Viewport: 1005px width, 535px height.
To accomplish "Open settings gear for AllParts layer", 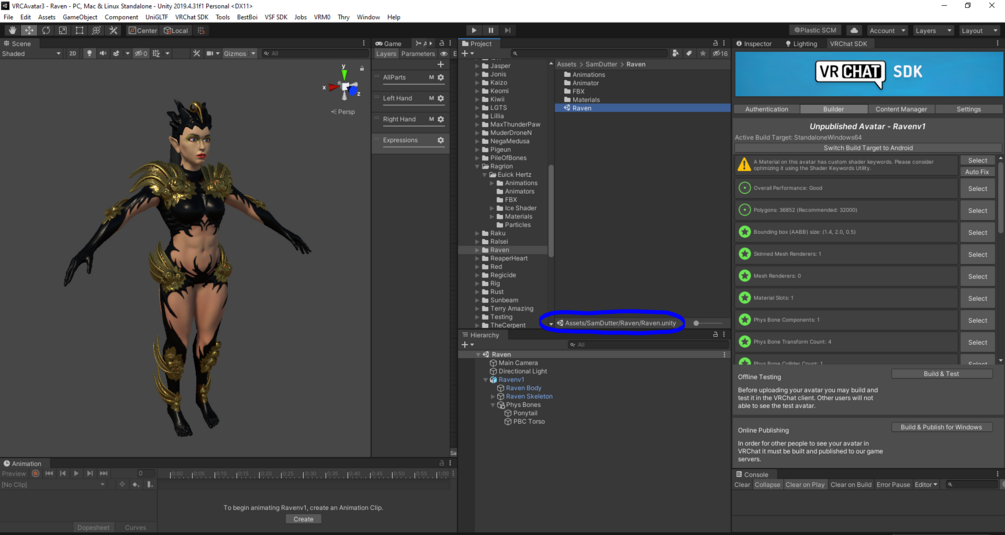I will tap(440, 78).
